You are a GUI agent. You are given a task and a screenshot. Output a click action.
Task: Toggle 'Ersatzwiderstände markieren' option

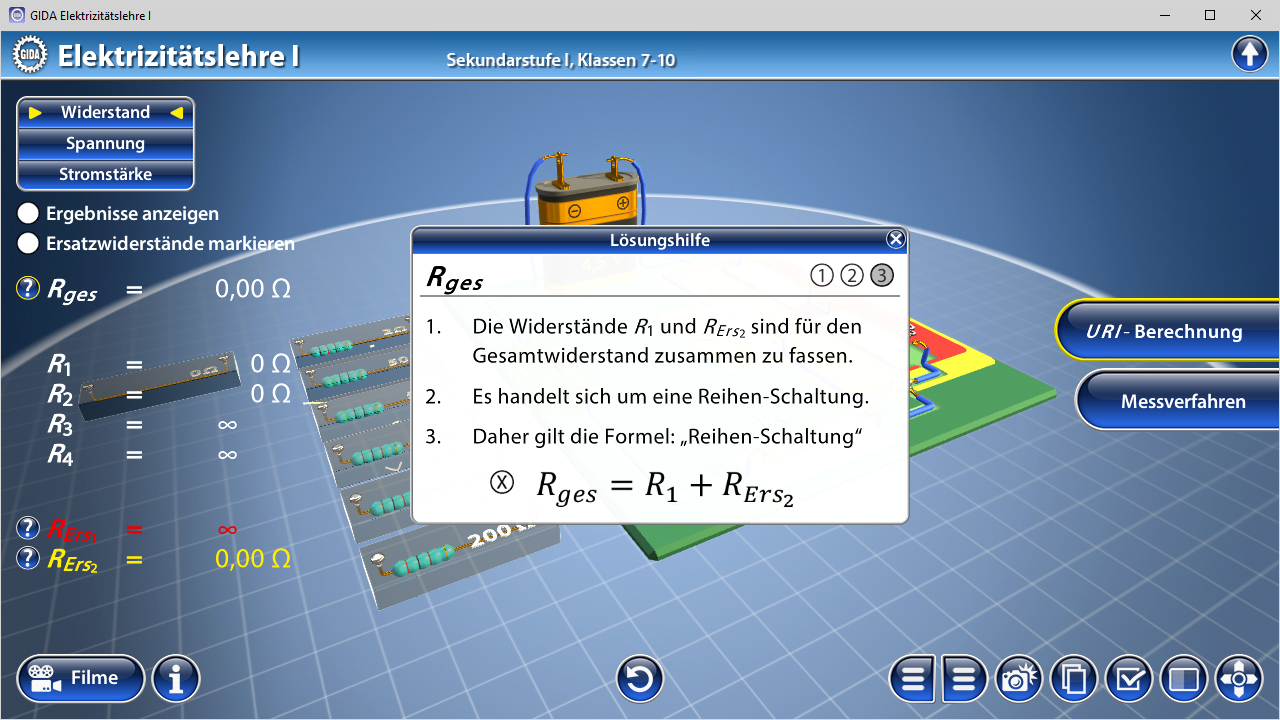pos(29,243)
